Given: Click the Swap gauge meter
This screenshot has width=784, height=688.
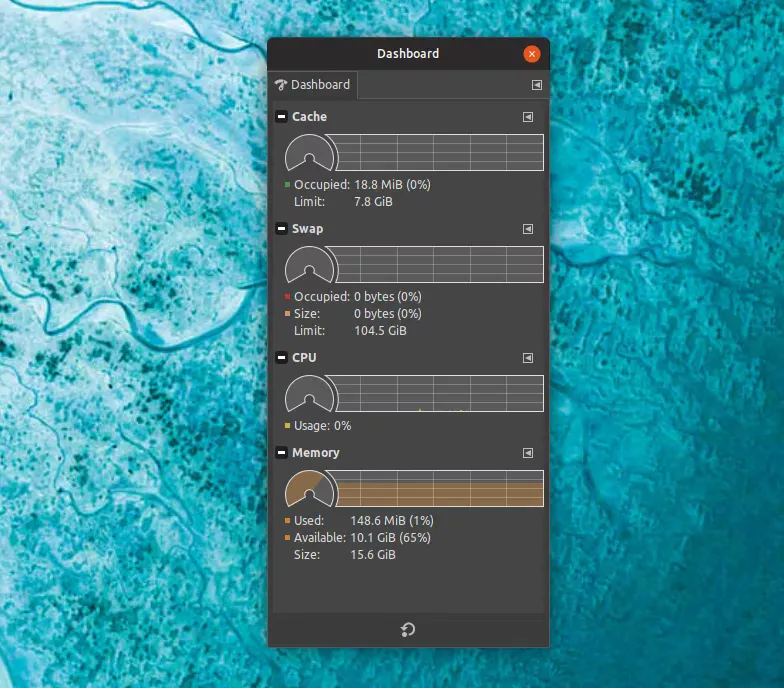Looking at the screenshot, I should point(310,264).
